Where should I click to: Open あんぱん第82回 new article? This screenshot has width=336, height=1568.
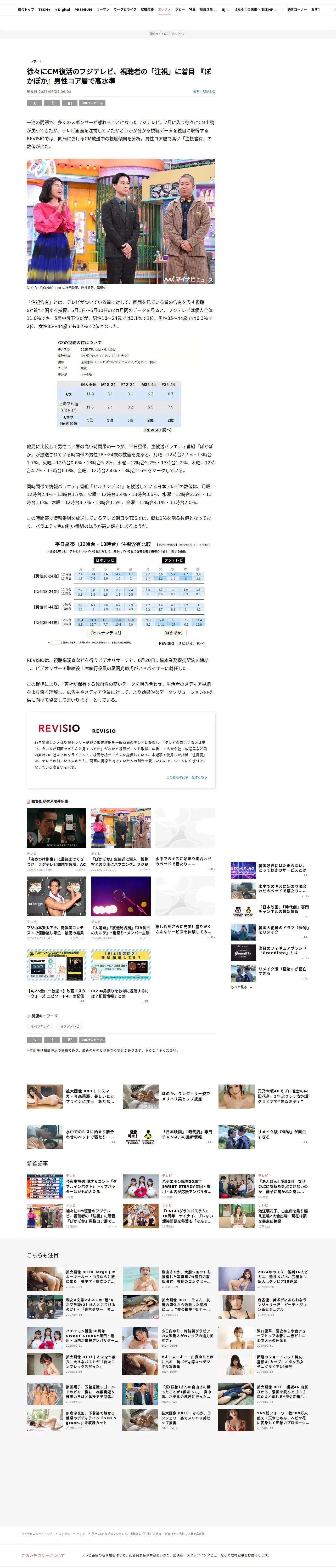tap(264, 1186)
